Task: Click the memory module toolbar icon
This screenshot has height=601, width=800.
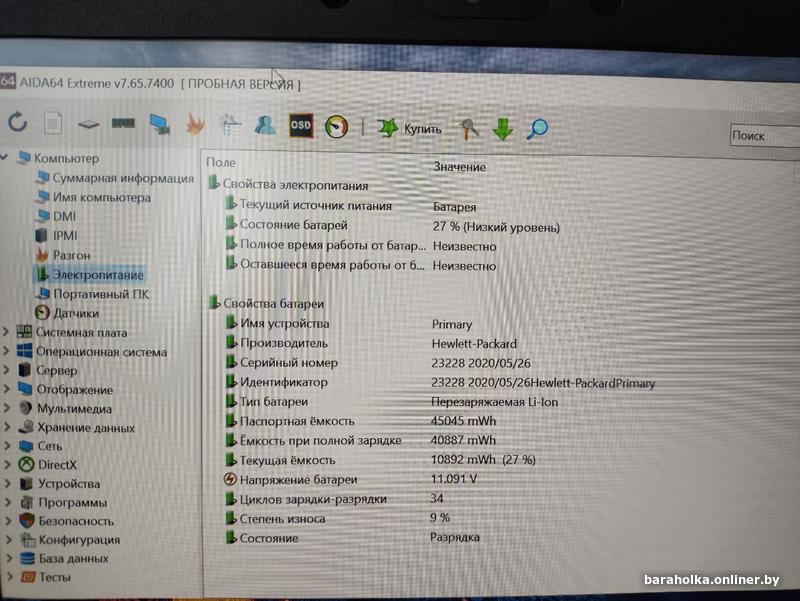Action: click(123, 123)
